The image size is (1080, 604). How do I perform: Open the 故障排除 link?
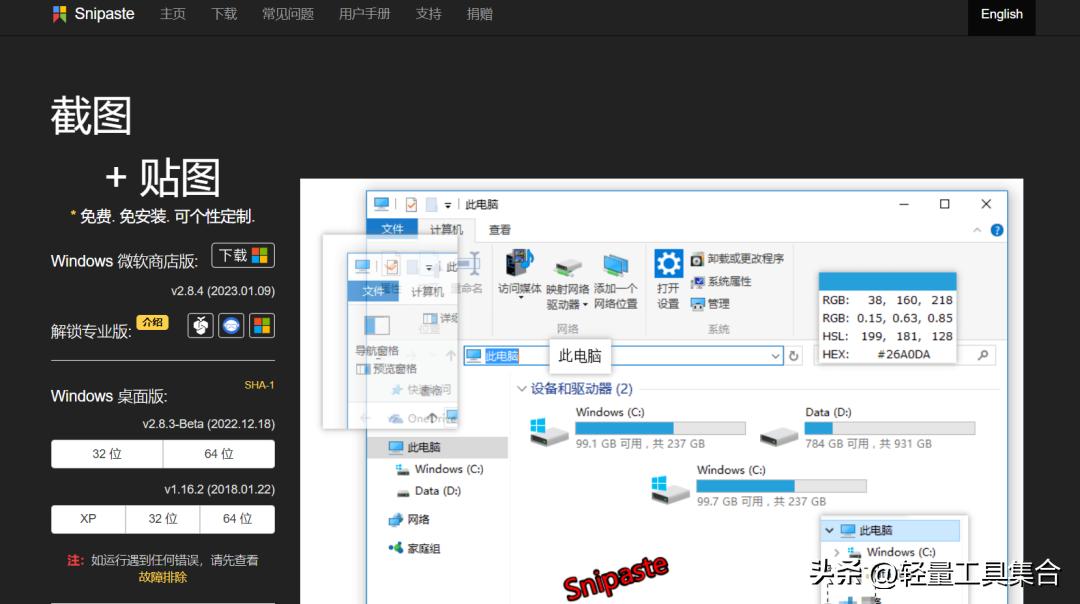[162, 577]
